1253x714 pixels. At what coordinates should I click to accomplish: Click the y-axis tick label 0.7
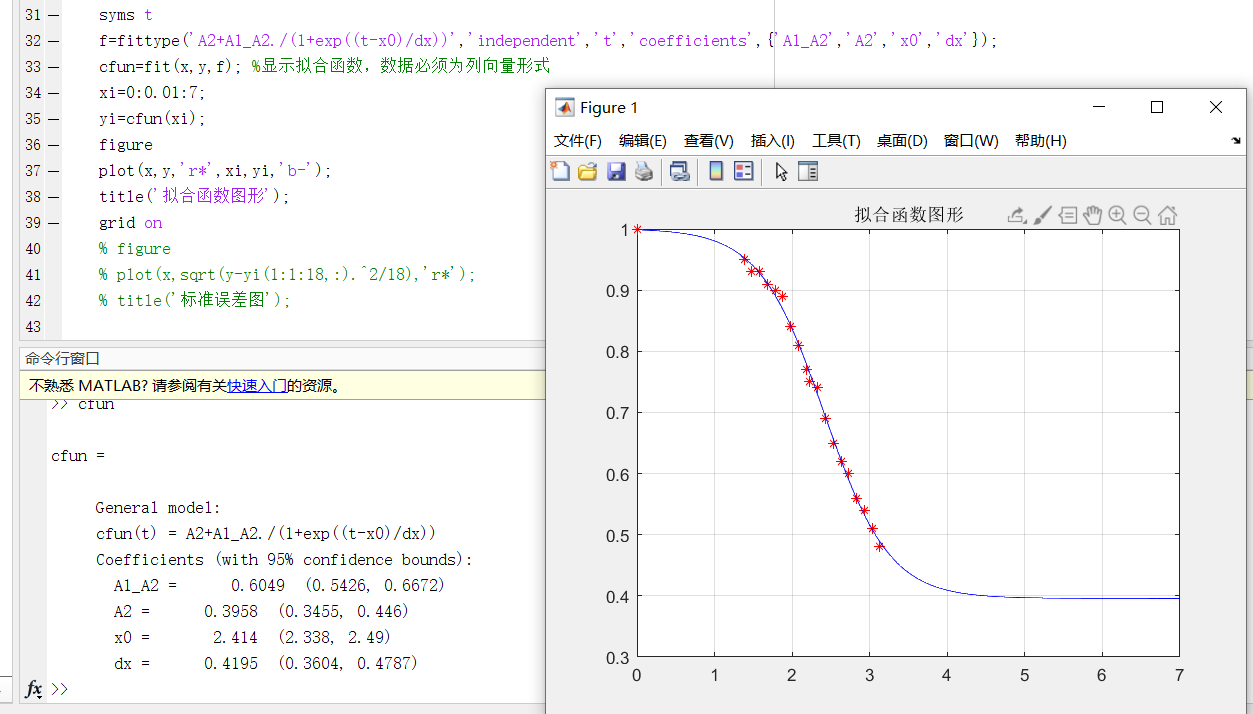(x=617, y=413)
